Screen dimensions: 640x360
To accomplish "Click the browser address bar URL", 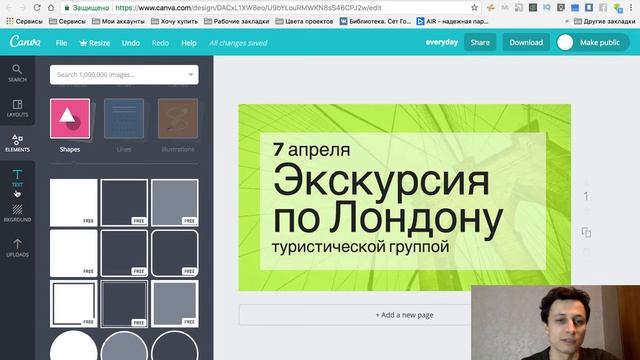I will pyautogui.click(x=248, y=8).
